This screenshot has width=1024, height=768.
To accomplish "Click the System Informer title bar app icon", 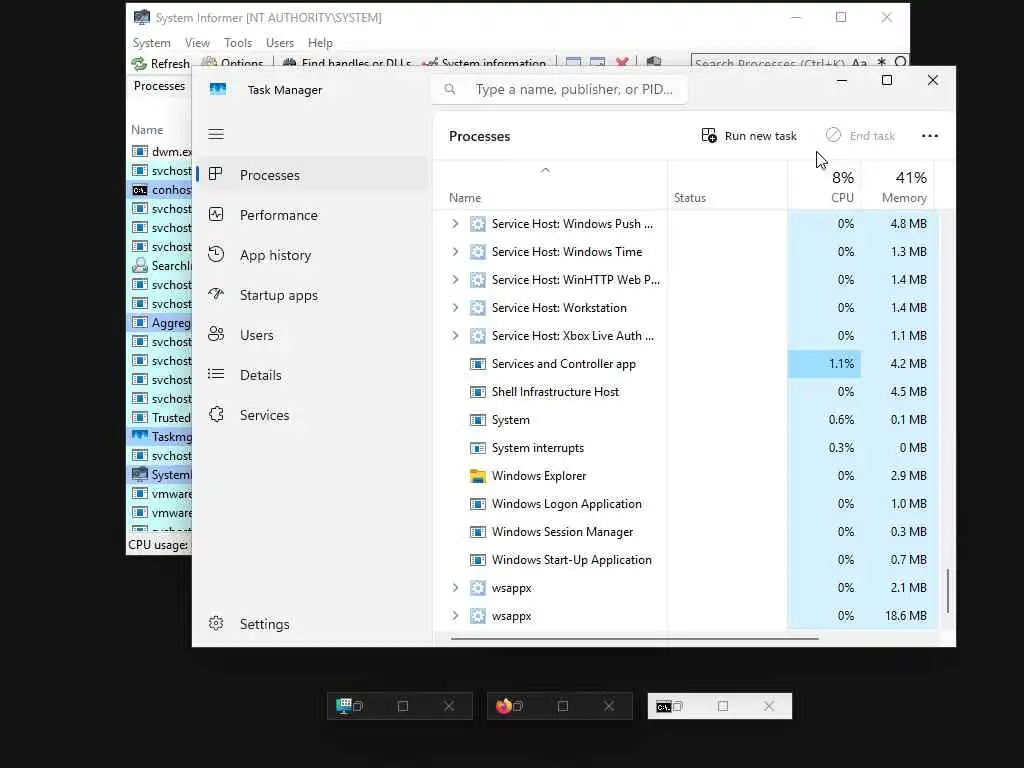I will 142,17.
